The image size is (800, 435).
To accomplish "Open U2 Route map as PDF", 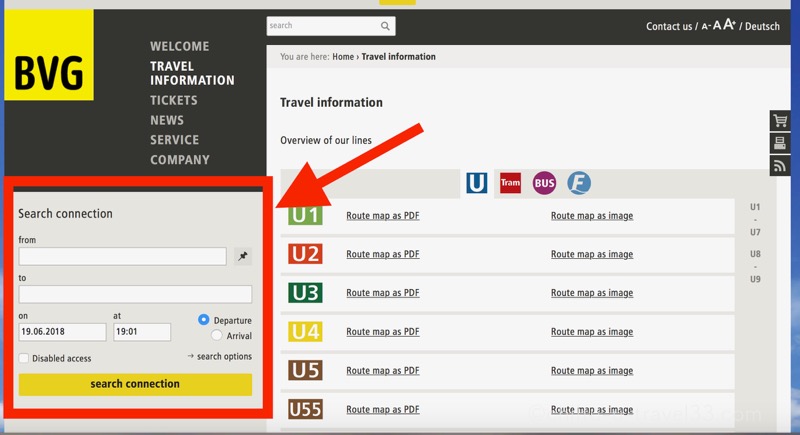I will [x=383, y=254].
